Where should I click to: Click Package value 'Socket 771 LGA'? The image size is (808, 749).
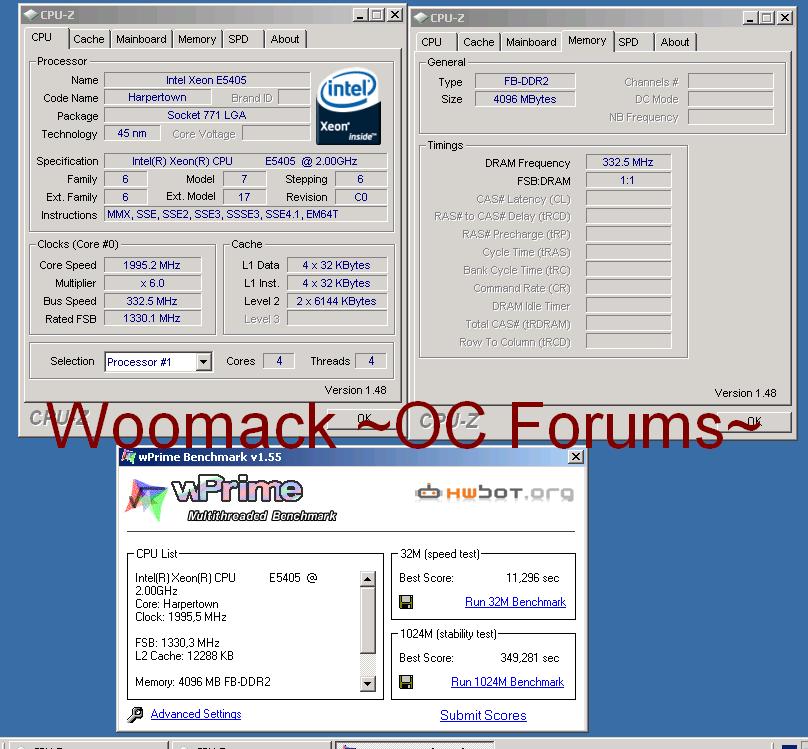click(x=207, y=115)
